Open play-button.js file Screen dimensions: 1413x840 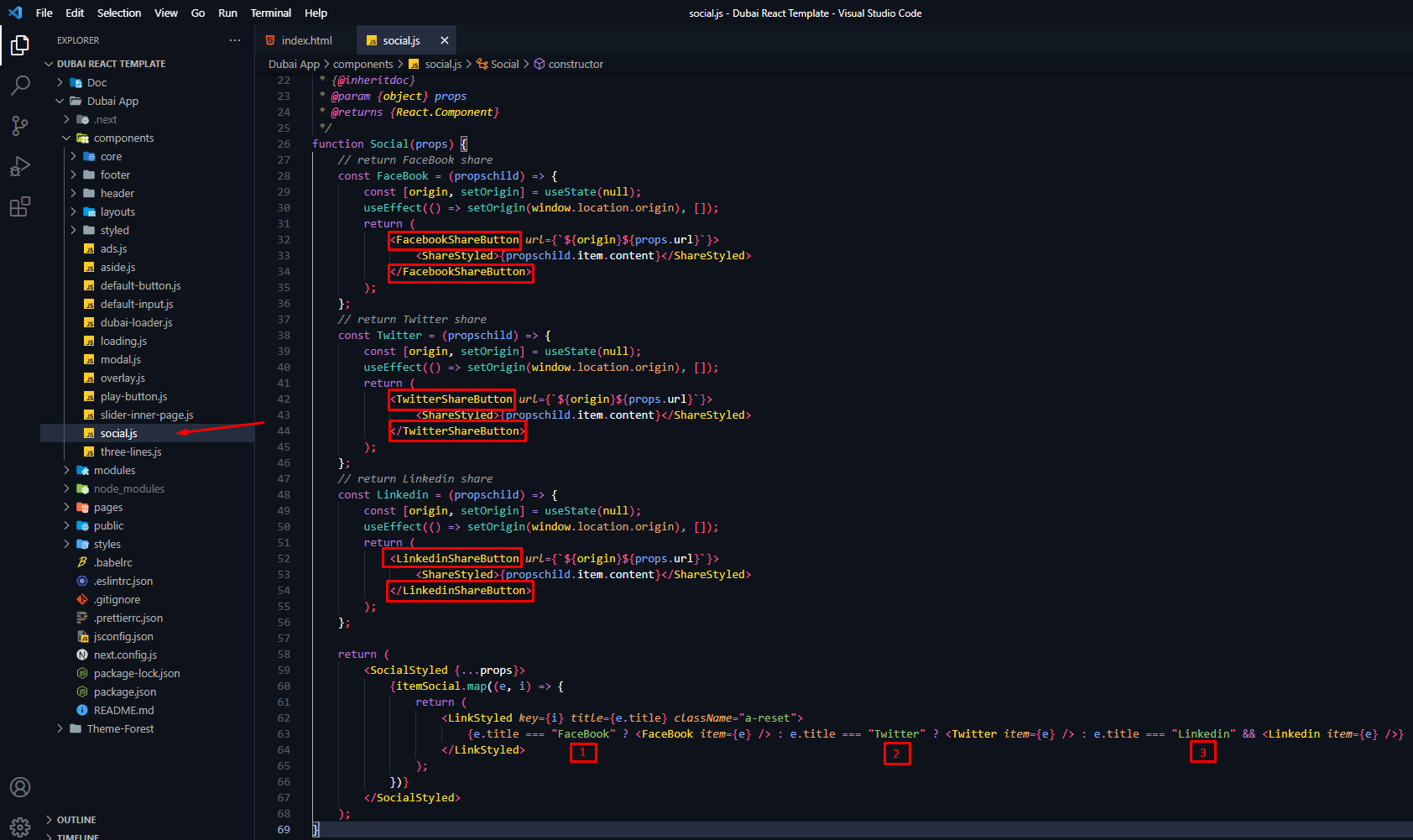coord(148,397)
